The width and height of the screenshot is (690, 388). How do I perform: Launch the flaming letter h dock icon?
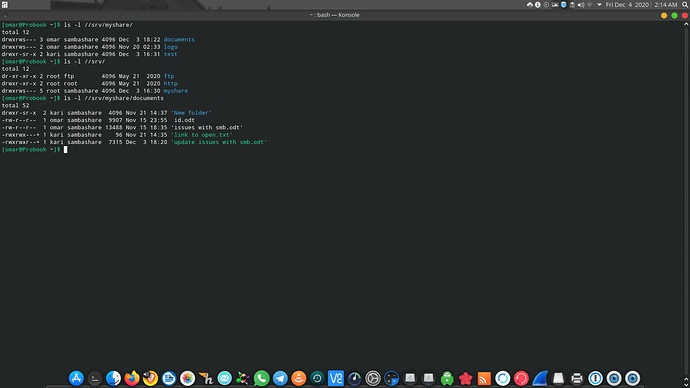tap(206, 378)
